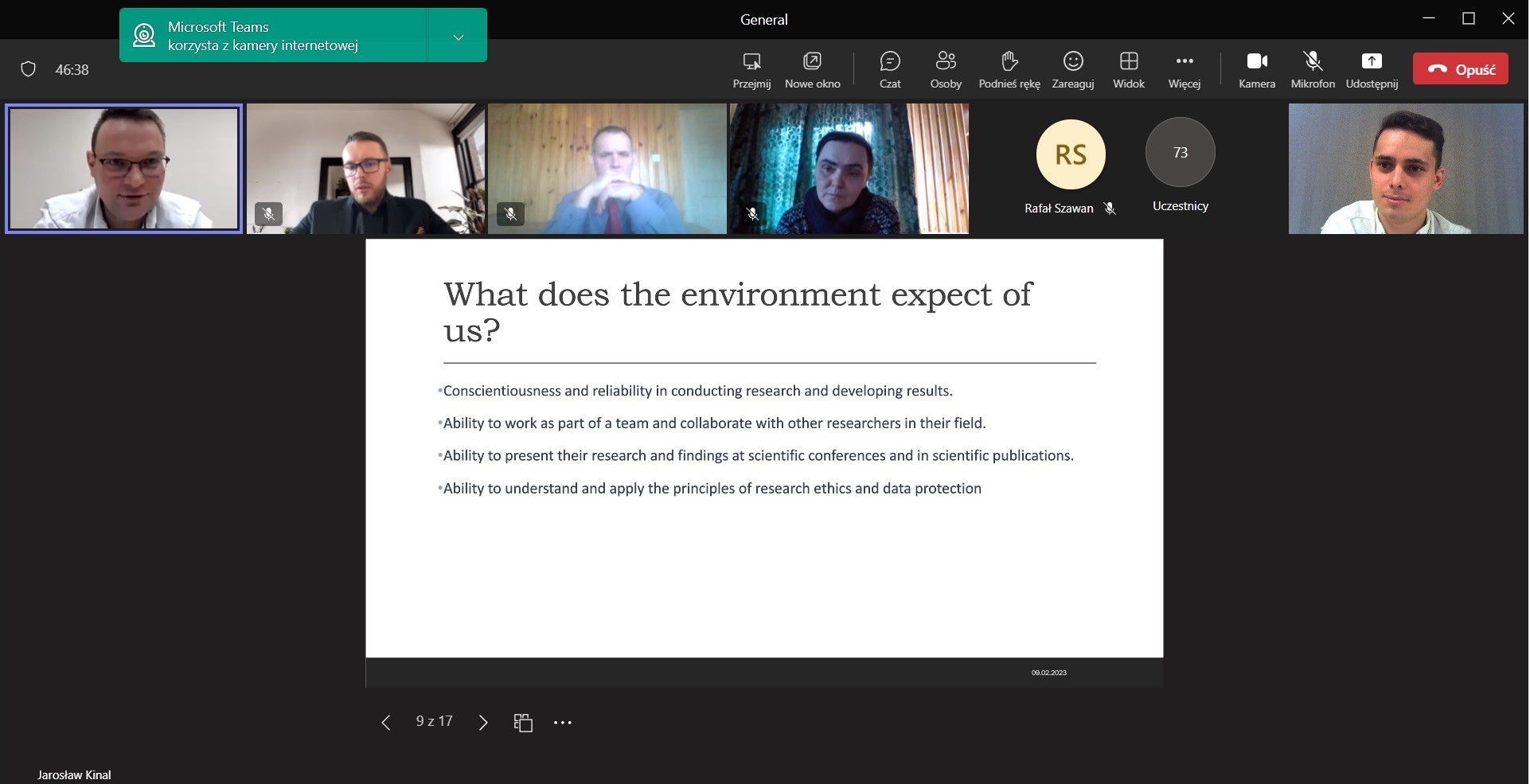Open the Więcej more actions menu
The image size is (1530, 784).
point(1184,69)
